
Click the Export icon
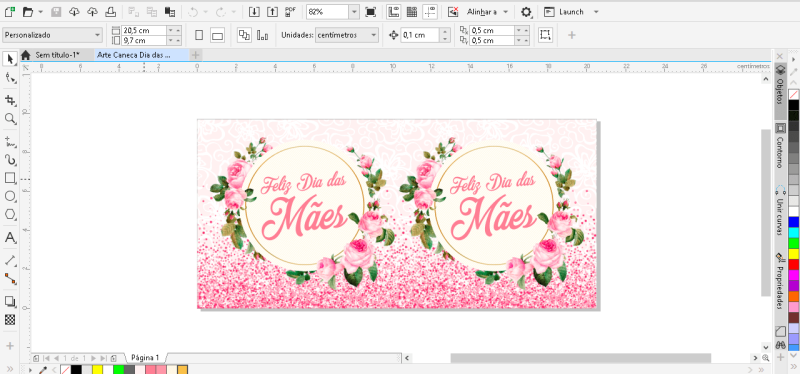coord(272,11)
